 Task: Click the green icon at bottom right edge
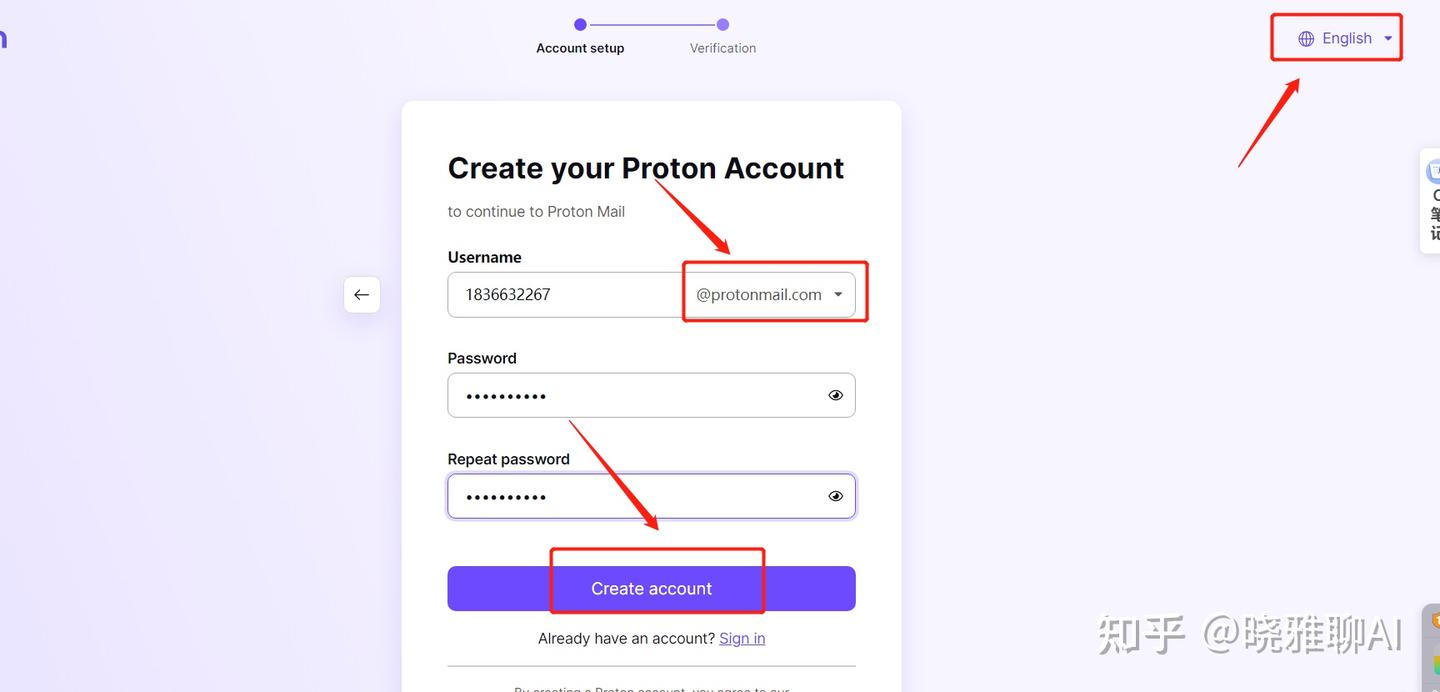pyautogui.click(x=1435, y=665)
